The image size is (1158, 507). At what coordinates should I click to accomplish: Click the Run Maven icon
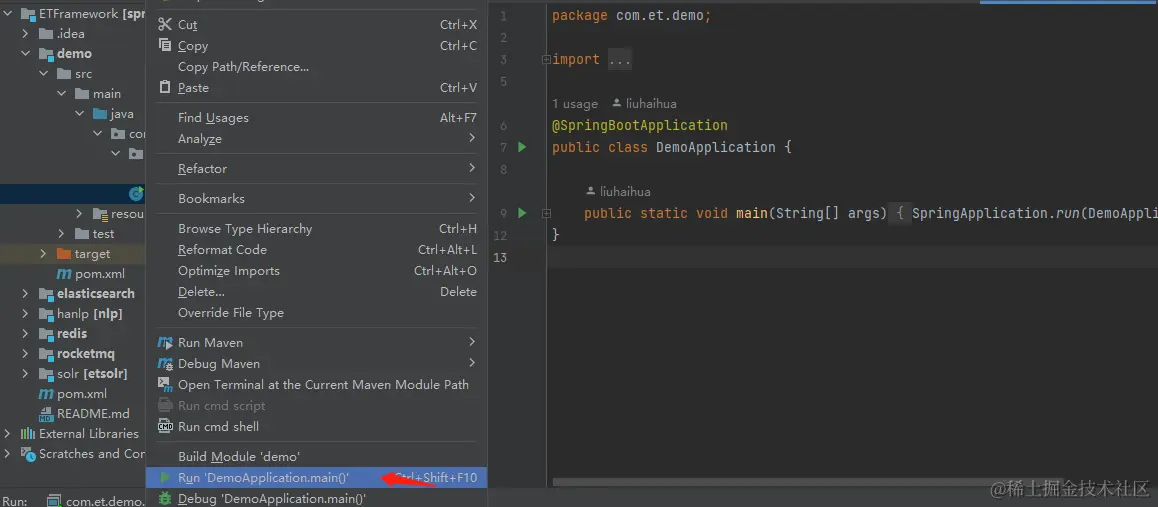(x=165, y=342)
